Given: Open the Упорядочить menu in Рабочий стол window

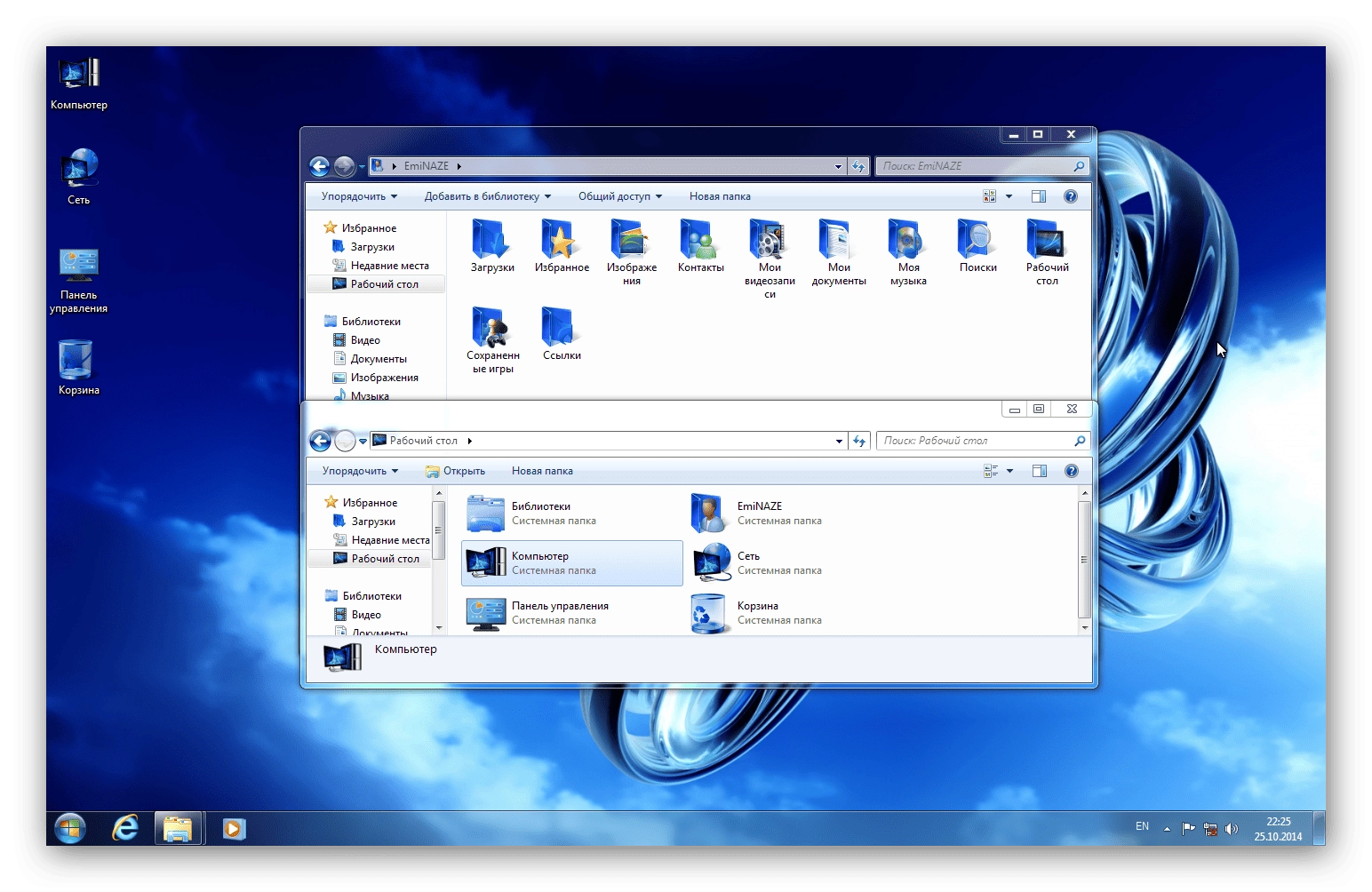Looking at the screenshot, I should tap(361, 471).
